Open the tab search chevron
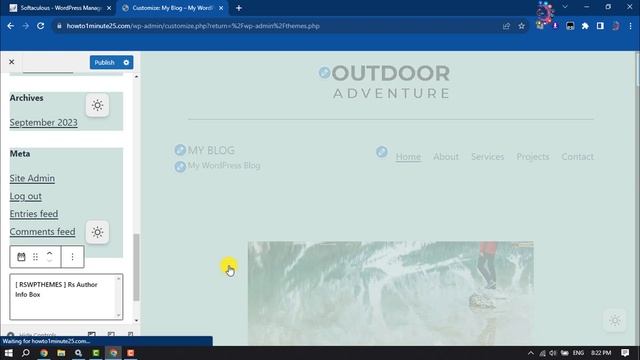 (565, 7)
